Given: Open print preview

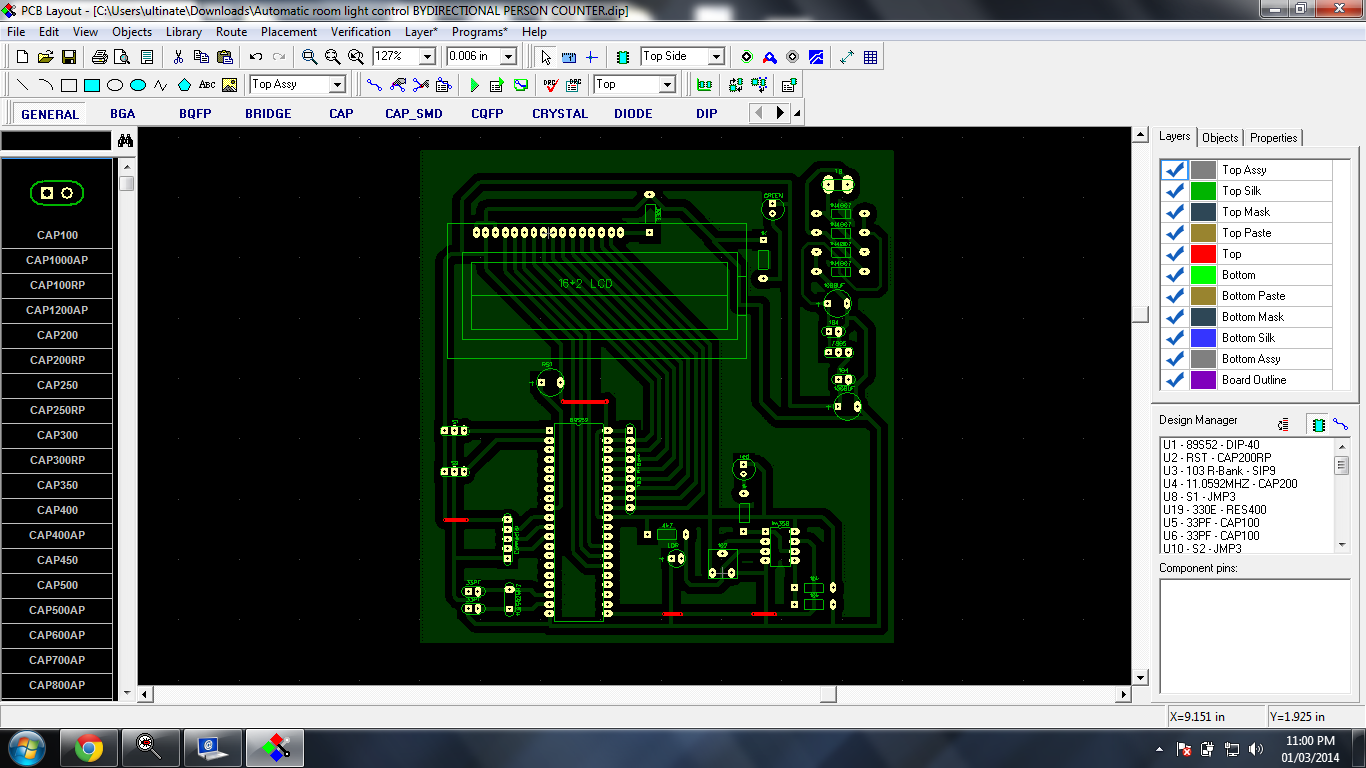Looking at the screenshot, I should pyautogui.click(x=123, y=57).
